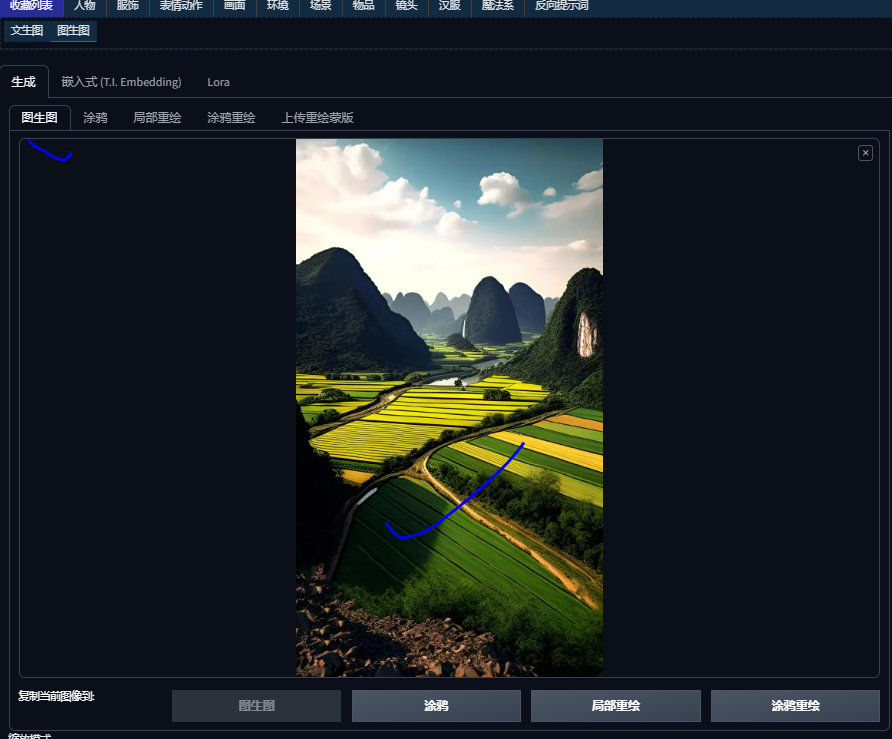Switch to 反向提示词 tab
892x739 pixels.
click(x=561, y=6)
